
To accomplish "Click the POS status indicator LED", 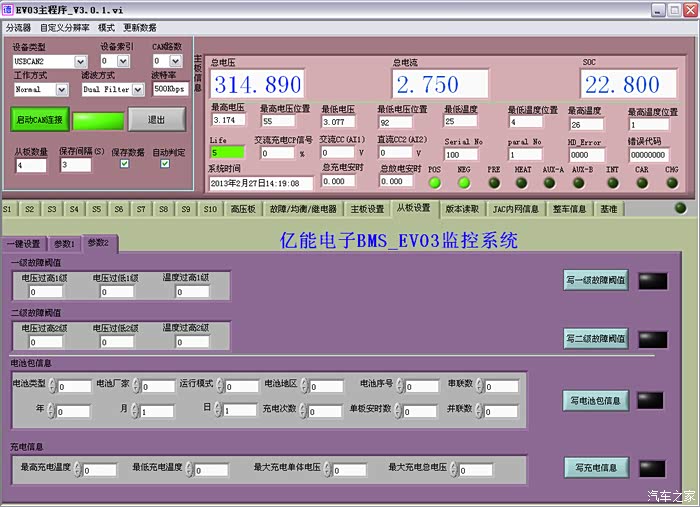I will pos(434,182).
